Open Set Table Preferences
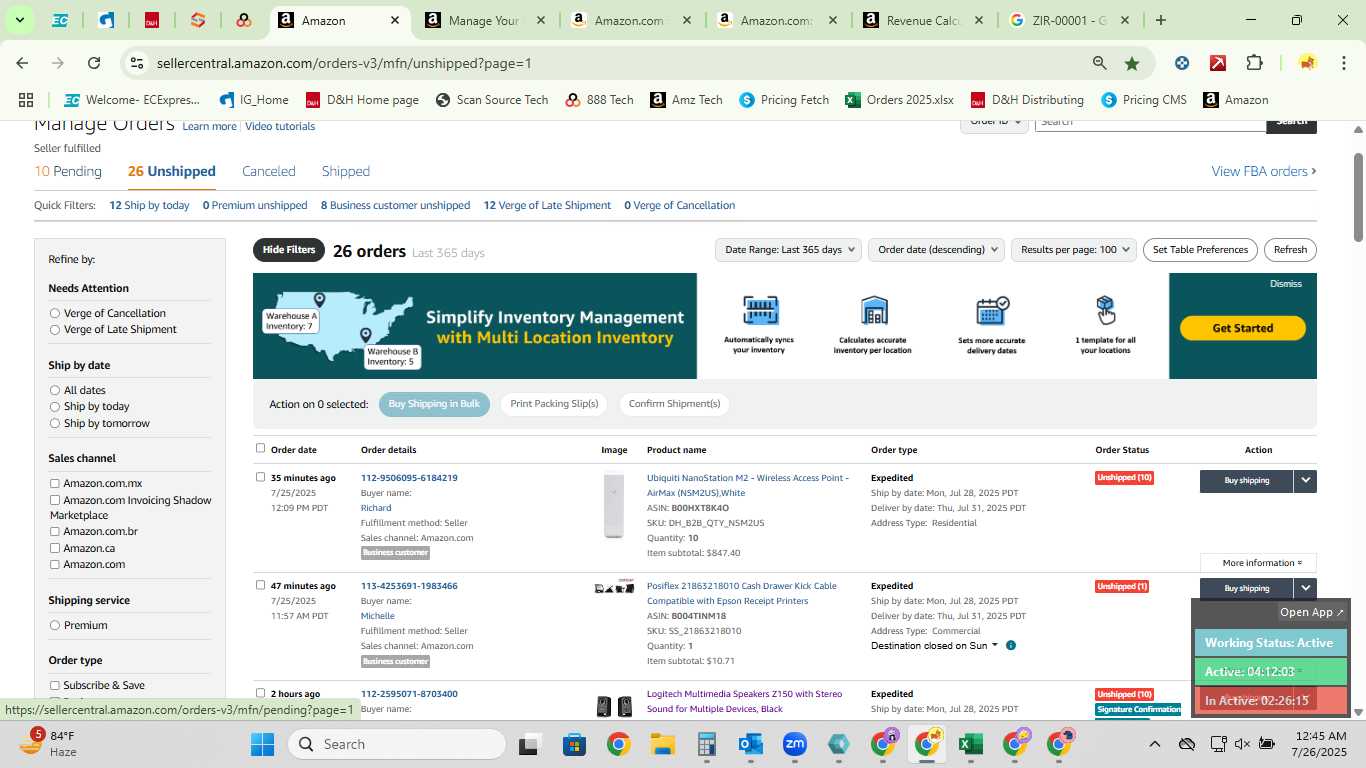 (1200, 250)
